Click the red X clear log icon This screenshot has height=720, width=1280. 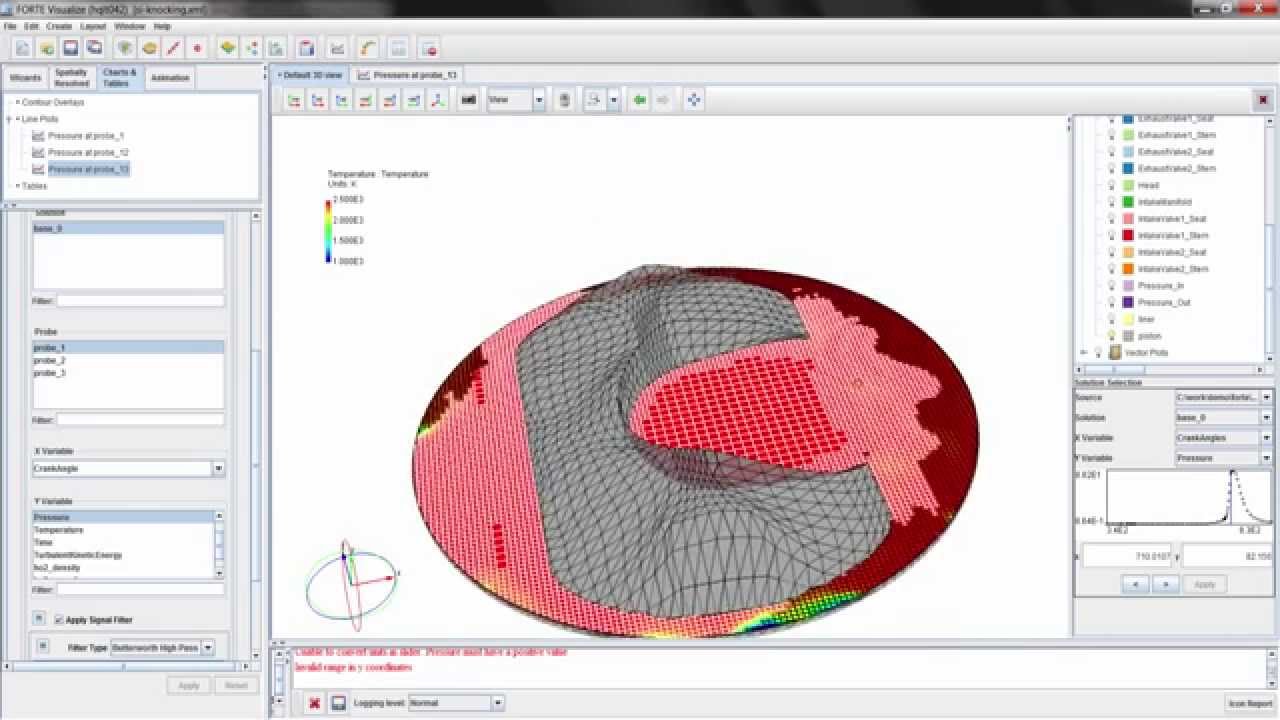pyautogui.click(x=314, y=703)
